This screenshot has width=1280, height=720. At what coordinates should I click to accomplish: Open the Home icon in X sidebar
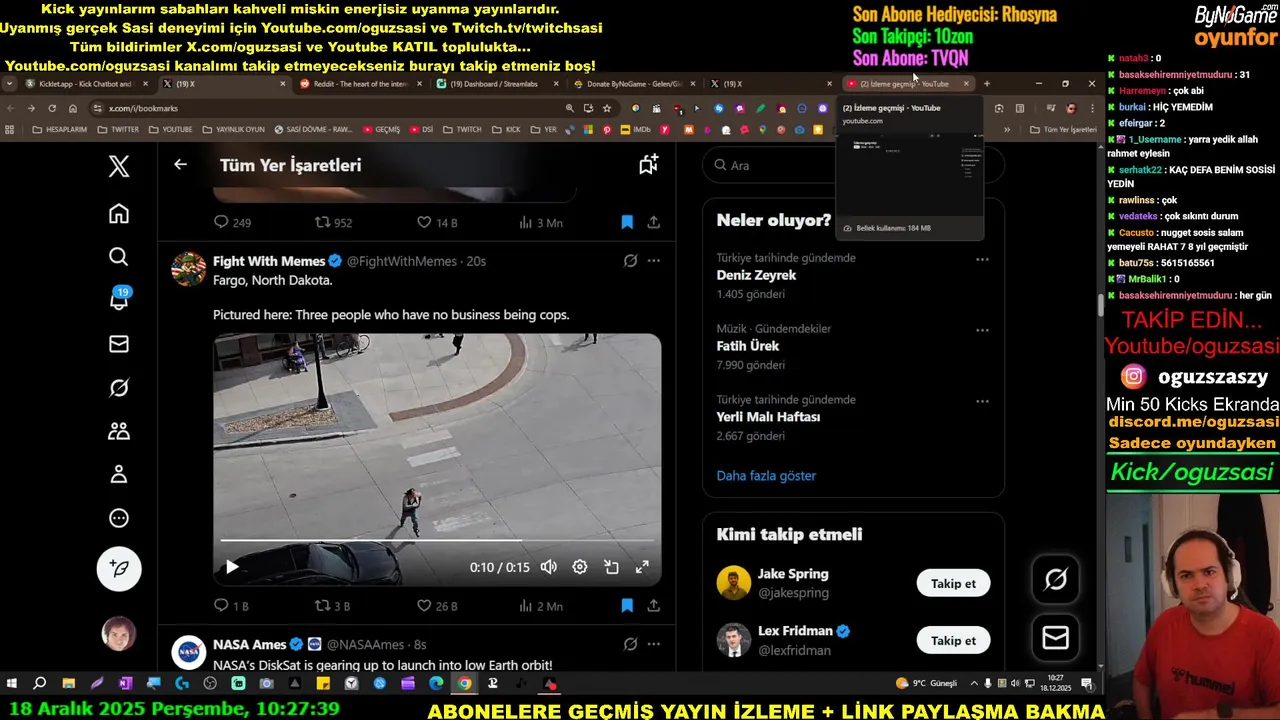pyautogui.click(x=119, y=214)
